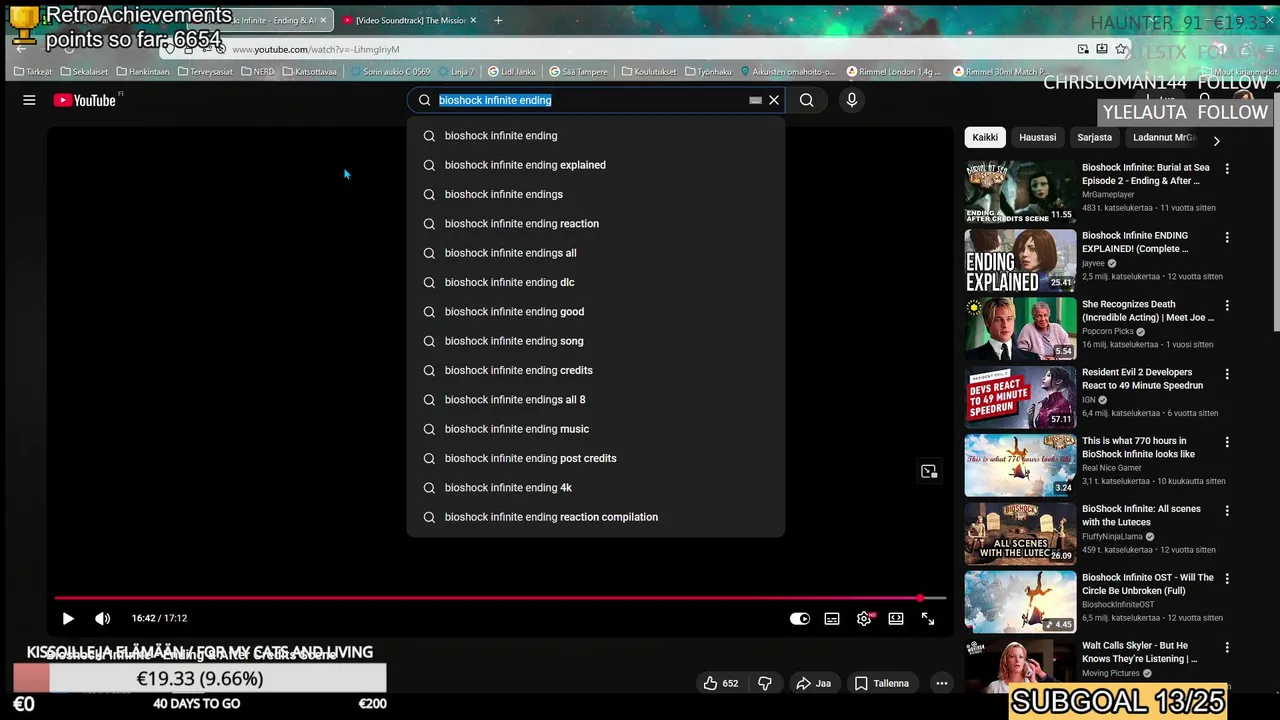Enter fullscreen mode
This screenshot has height=720, width=1280.
coord(928,619)
